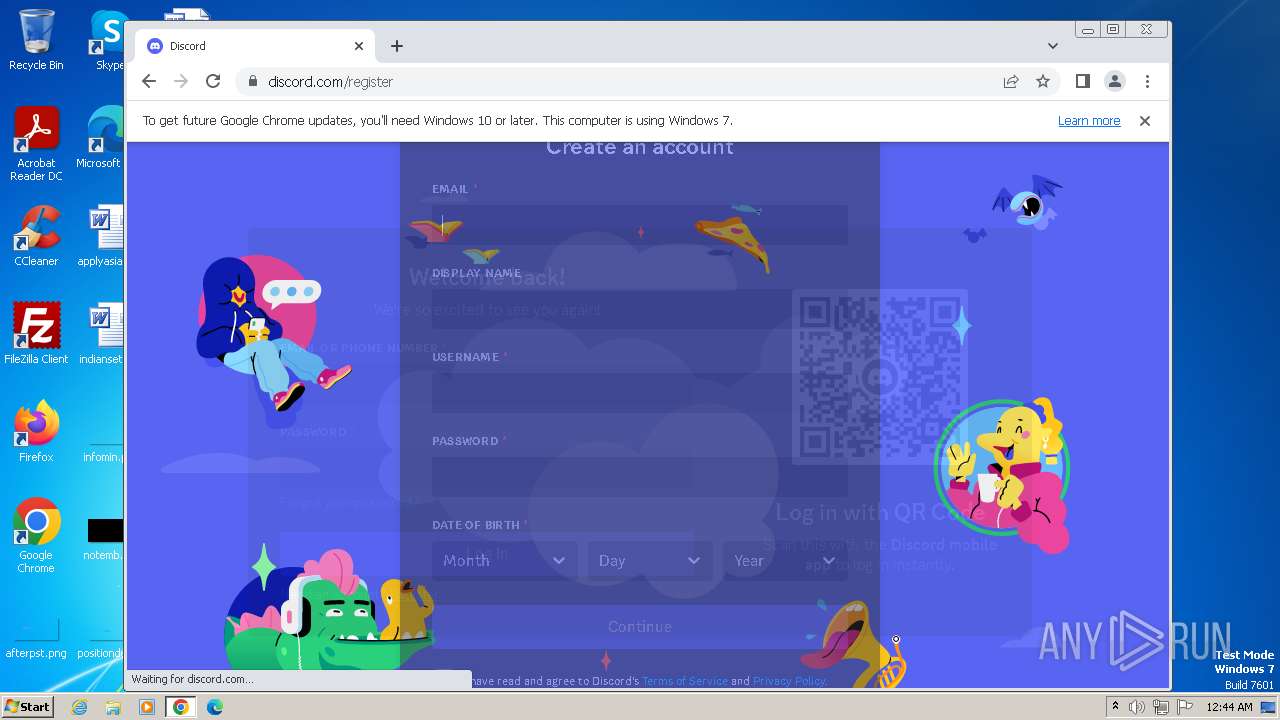Image resolution: width=1280 pixels, height=720 pixels.
Task: Open the Day birth date dropdown
Action: [650, 561]
